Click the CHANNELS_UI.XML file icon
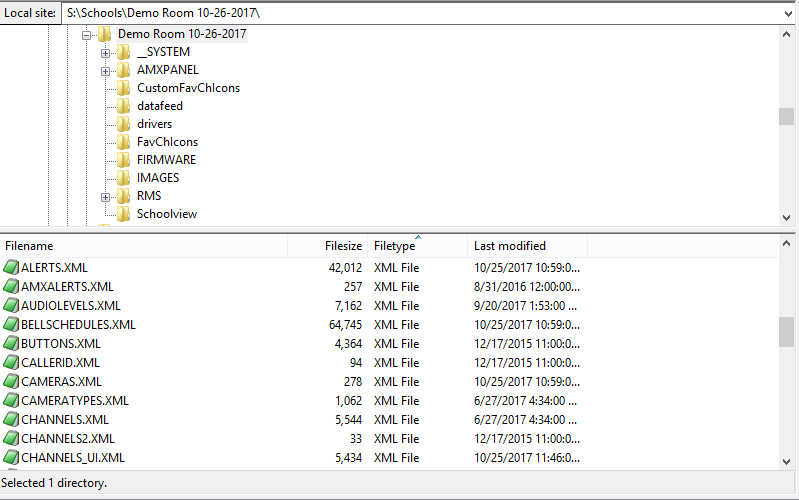Image resolution: width=799 pixels, height=500 pixels. [11, 458]
